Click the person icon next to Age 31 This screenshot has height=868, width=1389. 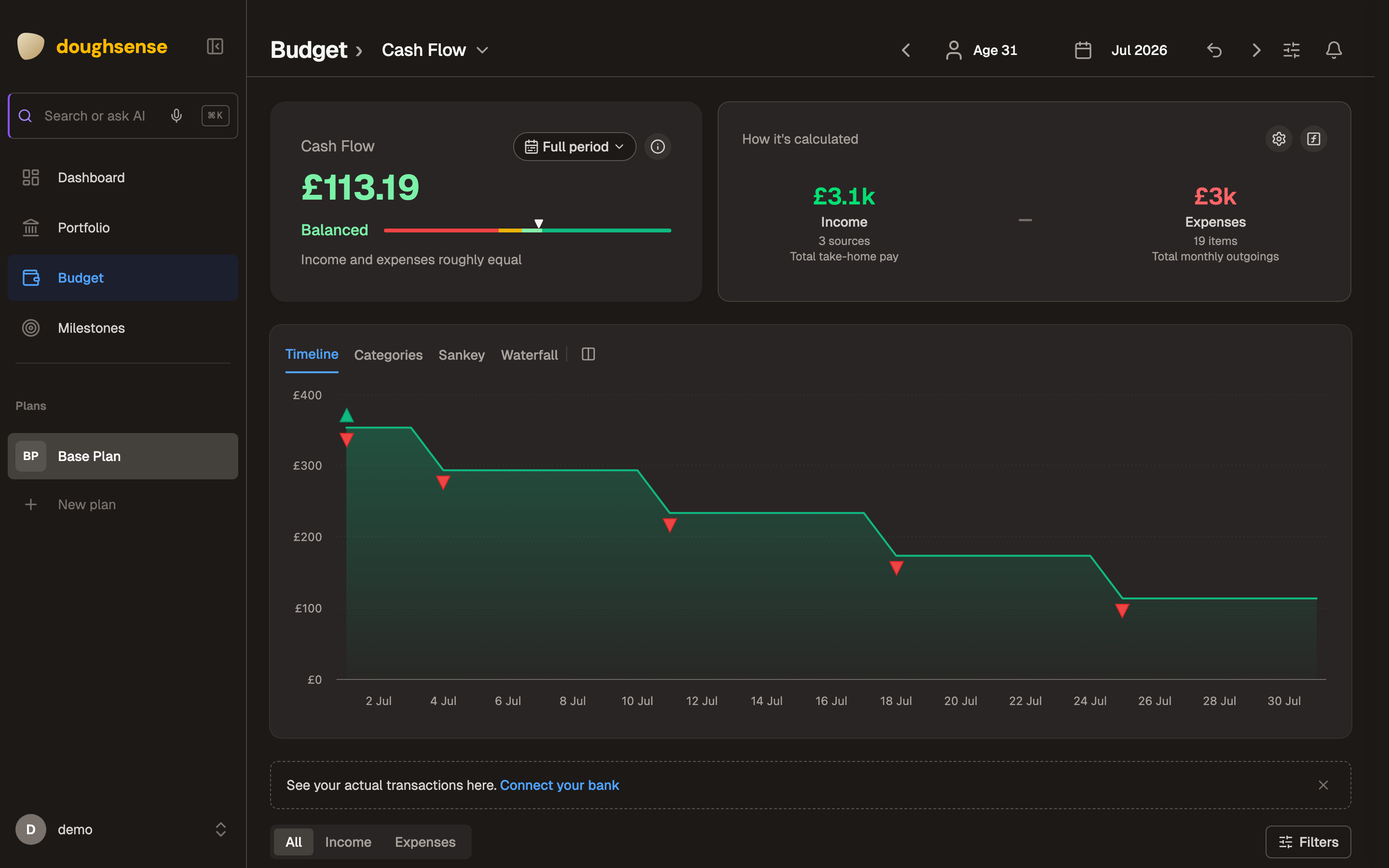pyautogui.click(x=953, y=50)
